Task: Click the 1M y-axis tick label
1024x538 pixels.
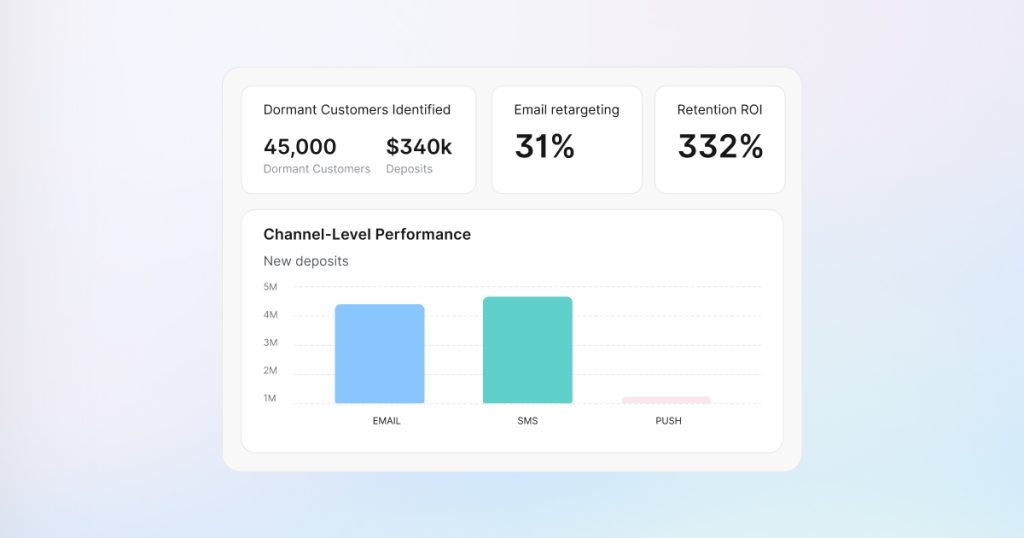Action: coord(270,399)
